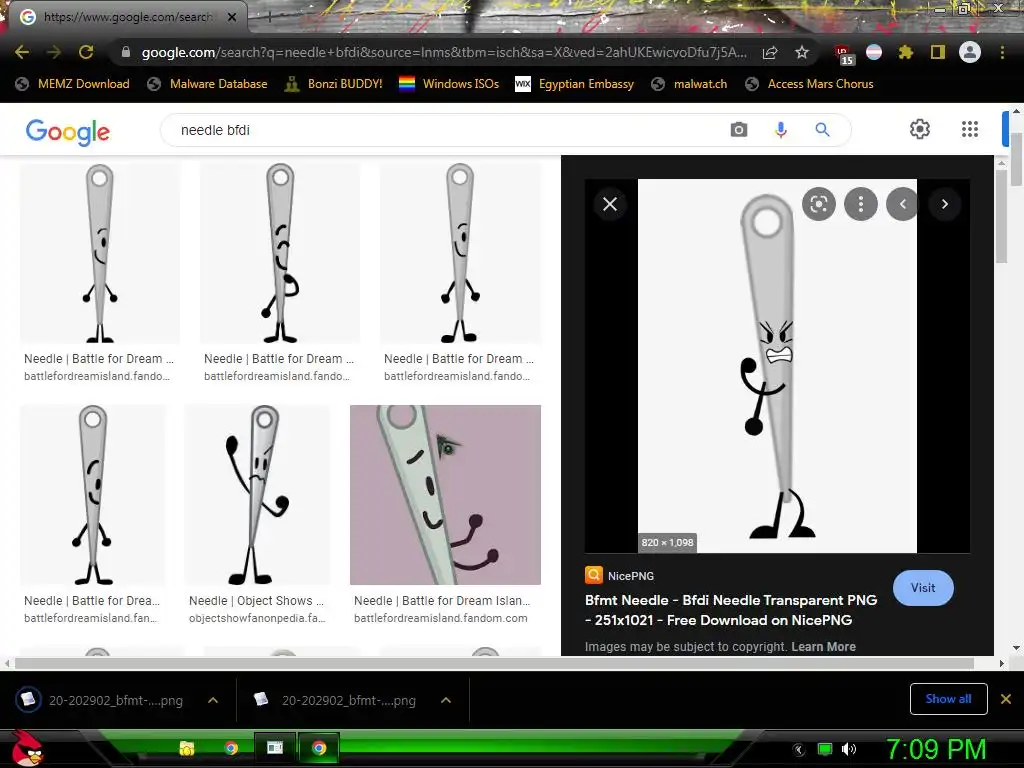Open Chrome three-dot menu
The width and height of the screenshot is (1024, 768).
click(x=1002, y=52)
